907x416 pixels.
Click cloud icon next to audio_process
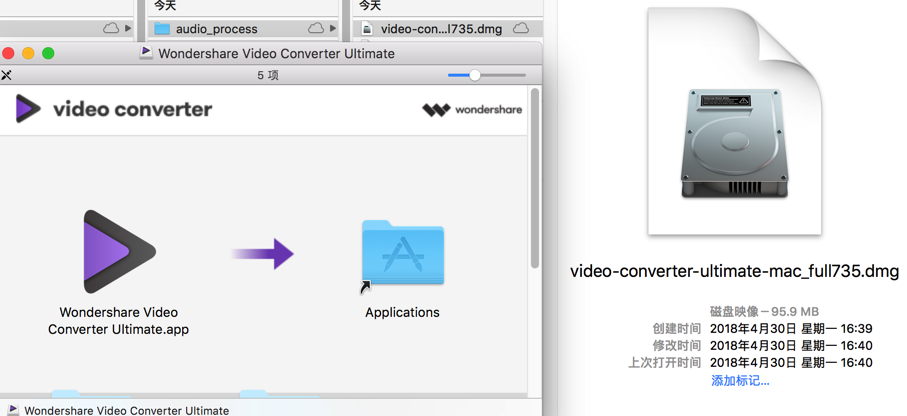point(316,28)
